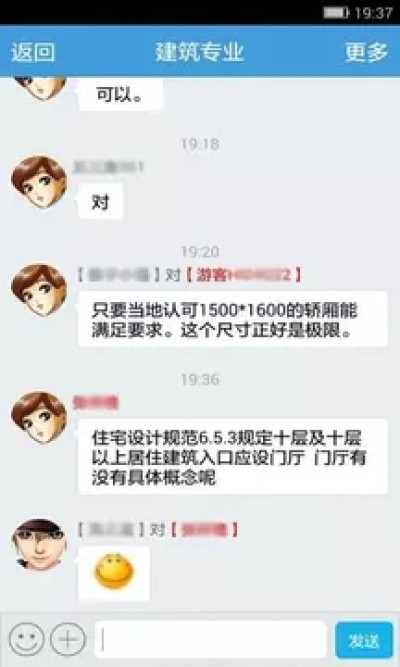The width and height of the screenshot is (400, 667).
Task: Tap avatar beside the 1500*1600 message
Action: tap(39, 290)
